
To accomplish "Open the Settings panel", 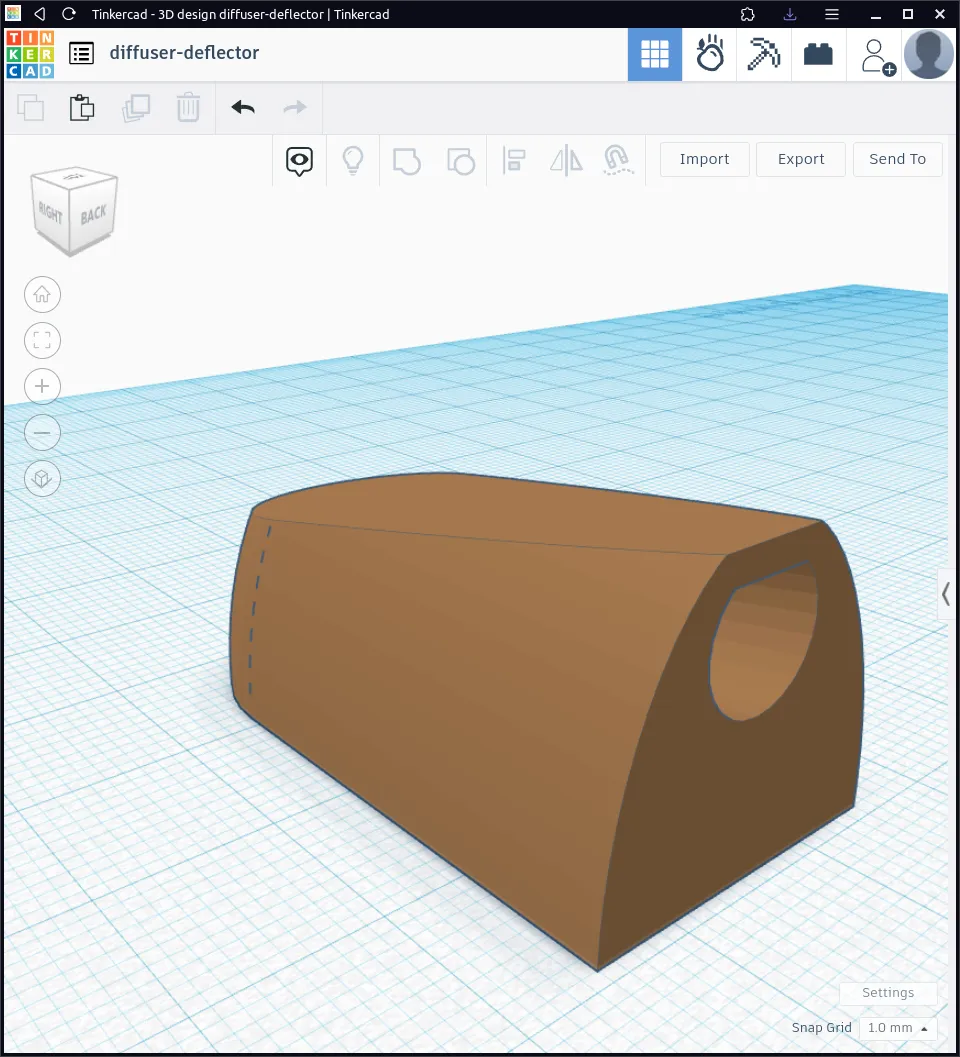I will click(x=888, y=993).
